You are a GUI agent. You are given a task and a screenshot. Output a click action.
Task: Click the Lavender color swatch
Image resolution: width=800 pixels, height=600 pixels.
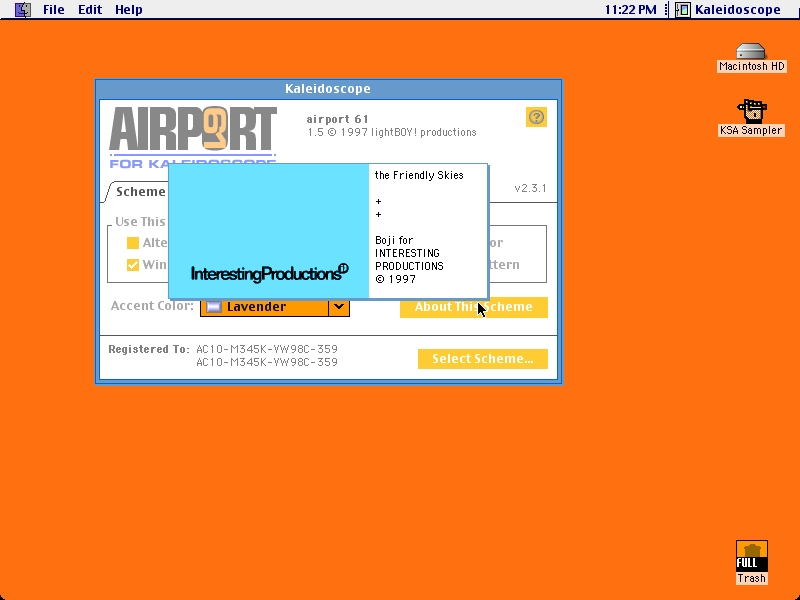214,307
